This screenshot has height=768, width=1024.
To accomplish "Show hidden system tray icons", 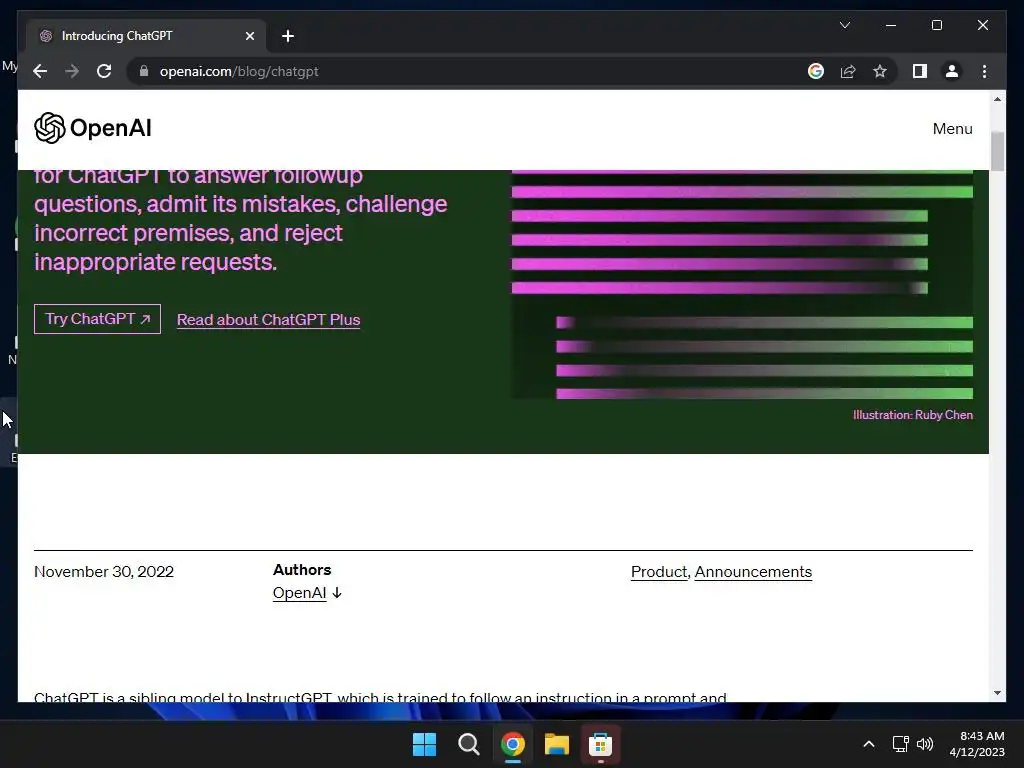I will tap(869, 744).
